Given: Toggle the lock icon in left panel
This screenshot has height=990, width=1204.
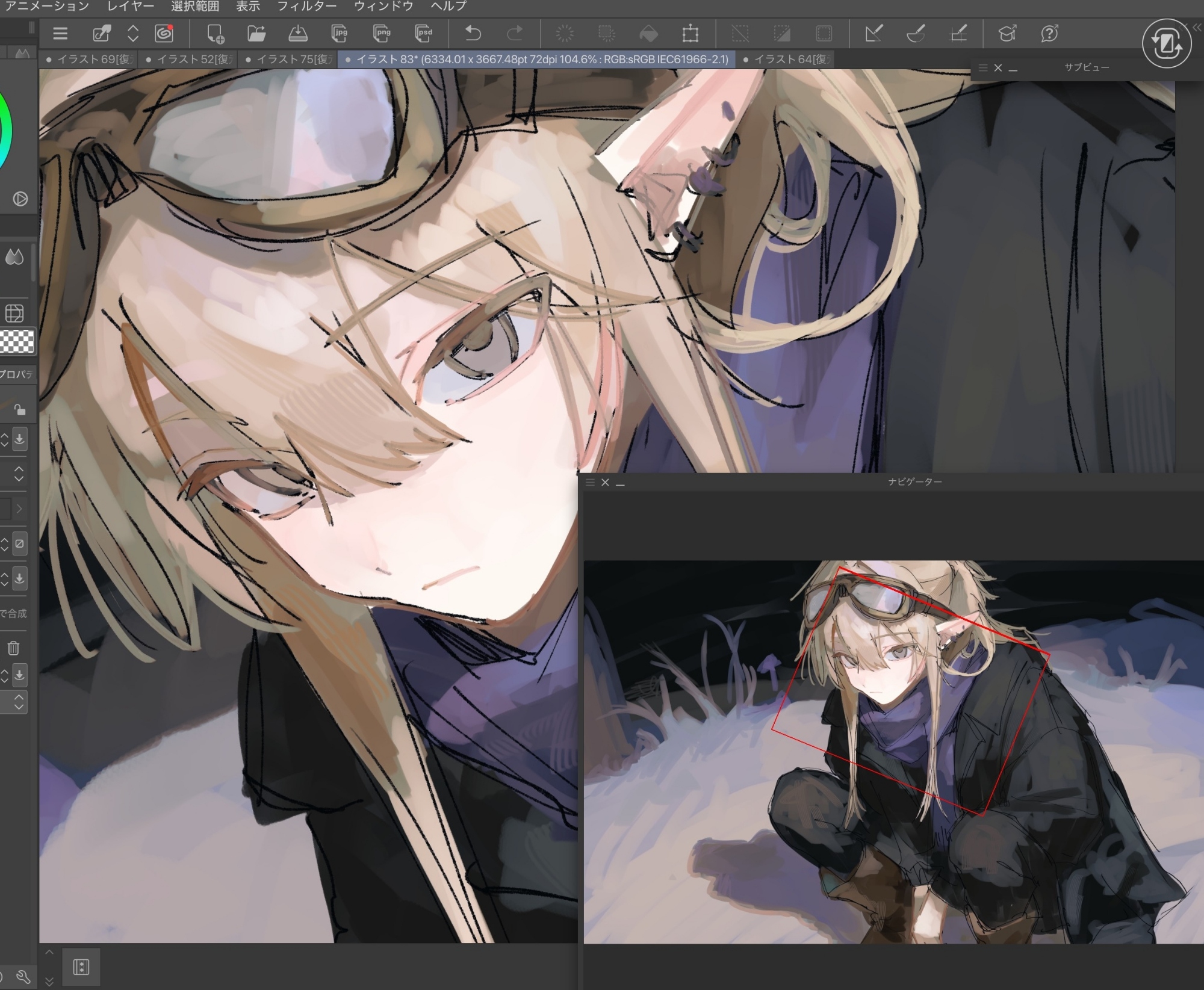Looking at the screenshot, I should (x=19, y=410).
